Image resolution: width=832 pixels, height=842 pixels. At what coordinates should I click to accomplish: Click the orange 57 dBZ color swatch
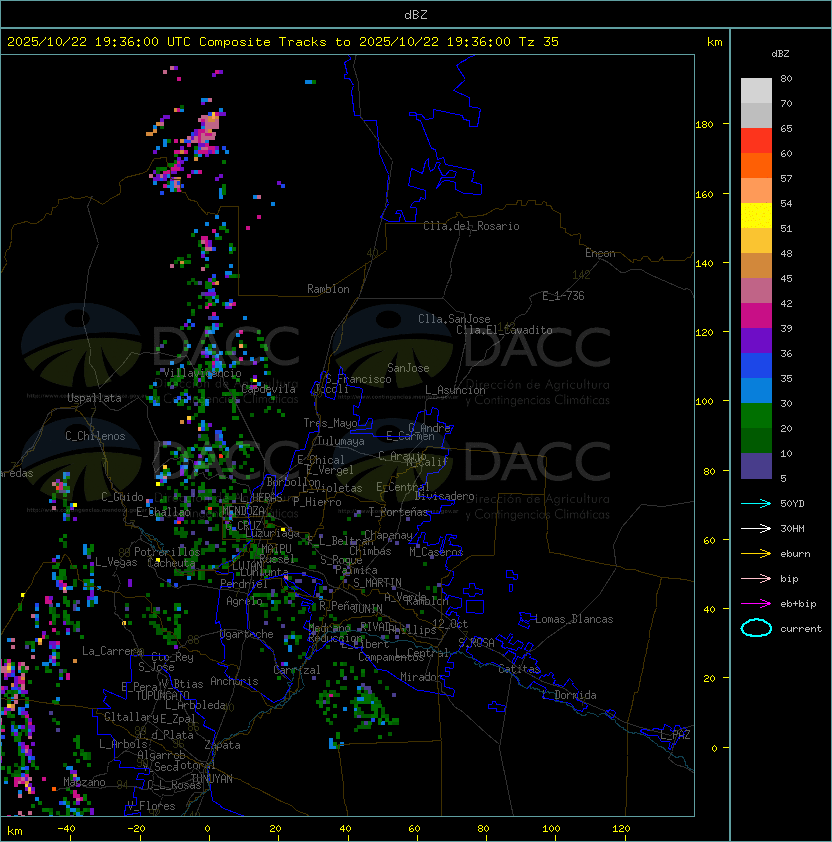[x=756, y=166]
